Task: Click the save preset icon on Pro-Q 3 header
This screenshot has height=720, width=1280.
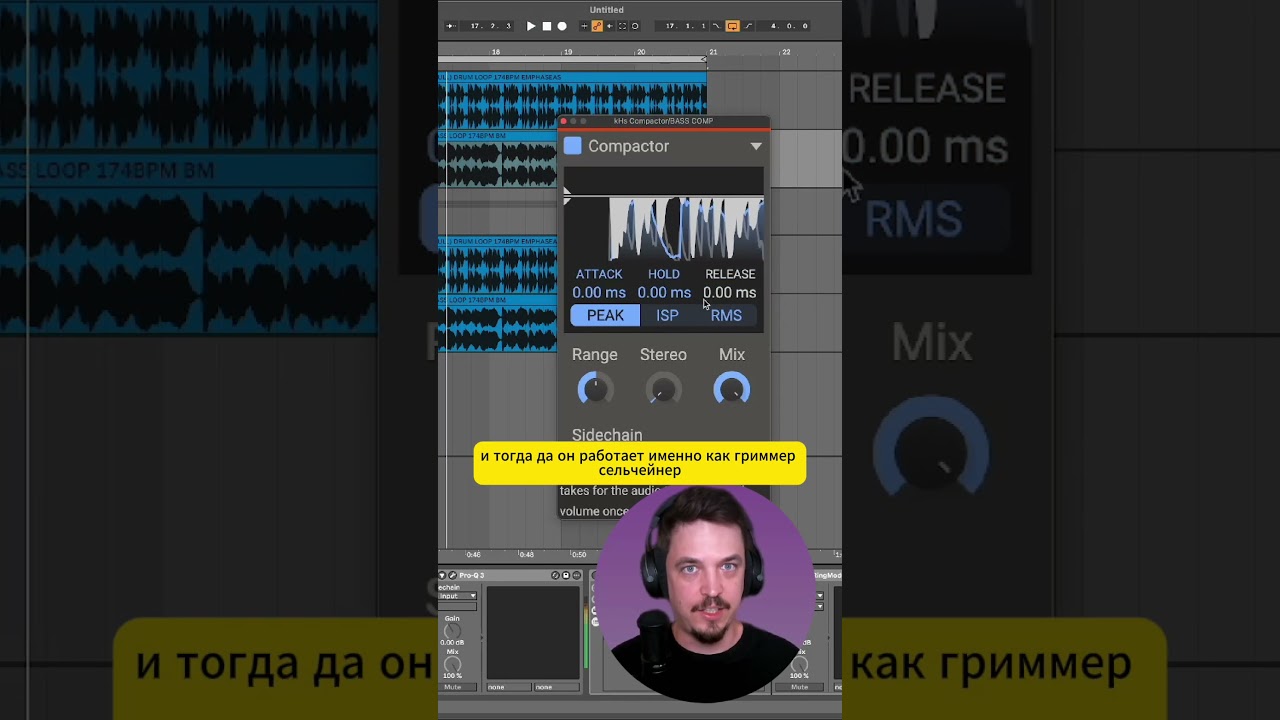Action: pyautogui.click(x=565, y=575)
